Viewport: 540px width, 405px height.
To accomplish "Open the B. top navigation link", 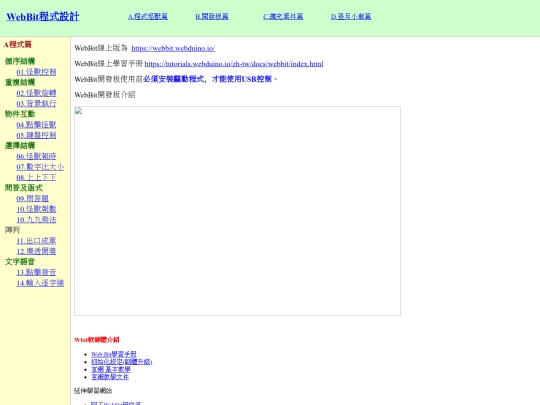I will [212, 17].
